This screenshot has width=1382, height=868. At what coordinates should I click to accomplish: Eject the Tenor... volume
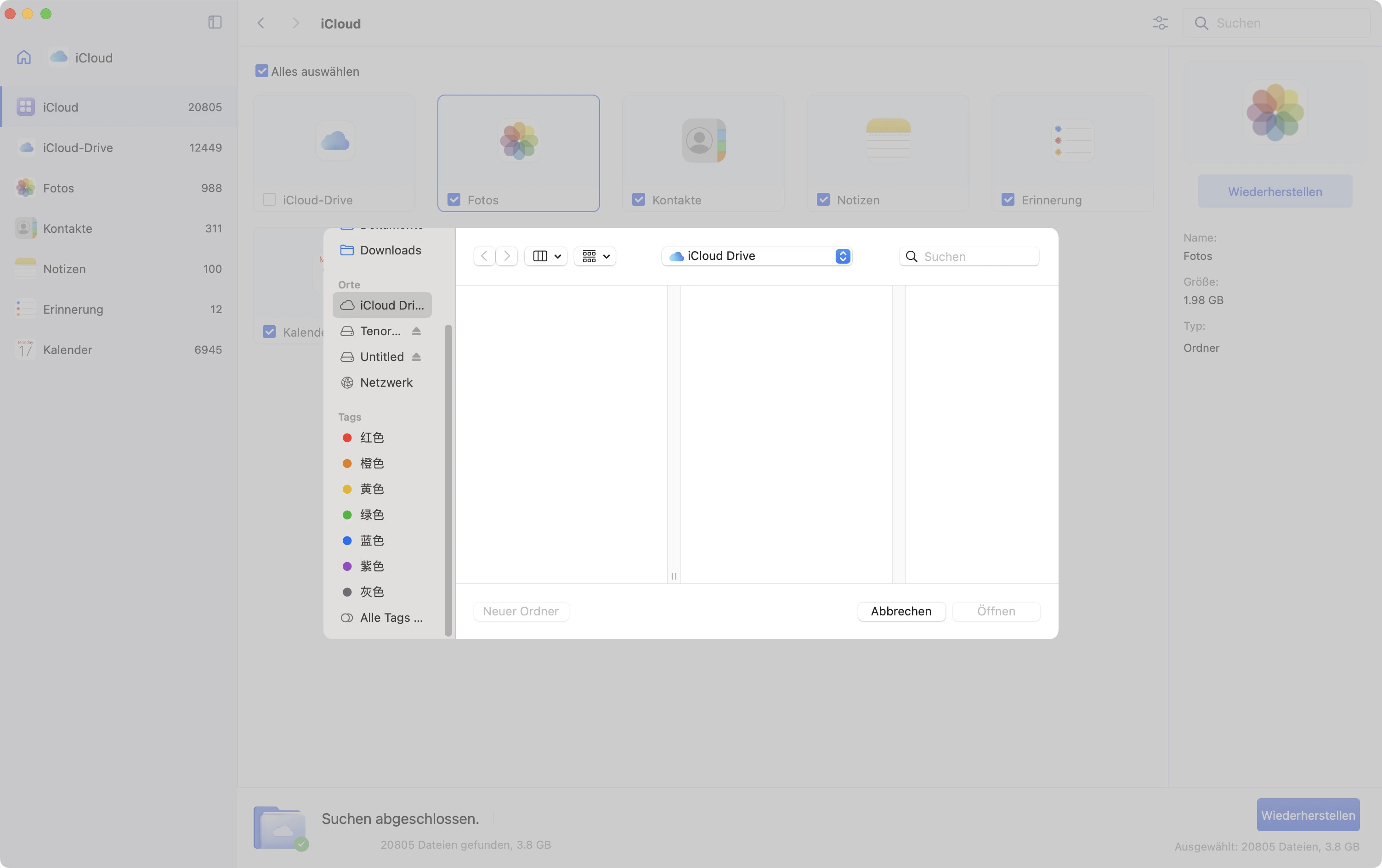click(x=417, y=331)
